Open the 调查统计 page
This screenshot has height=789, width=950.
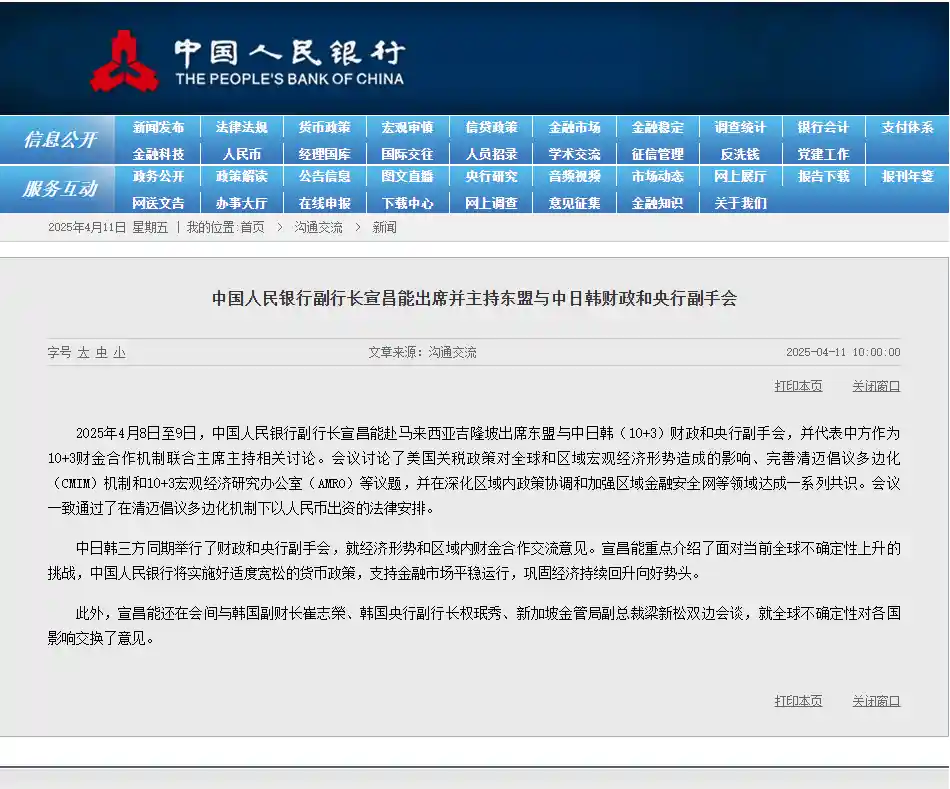pos(741,127)
